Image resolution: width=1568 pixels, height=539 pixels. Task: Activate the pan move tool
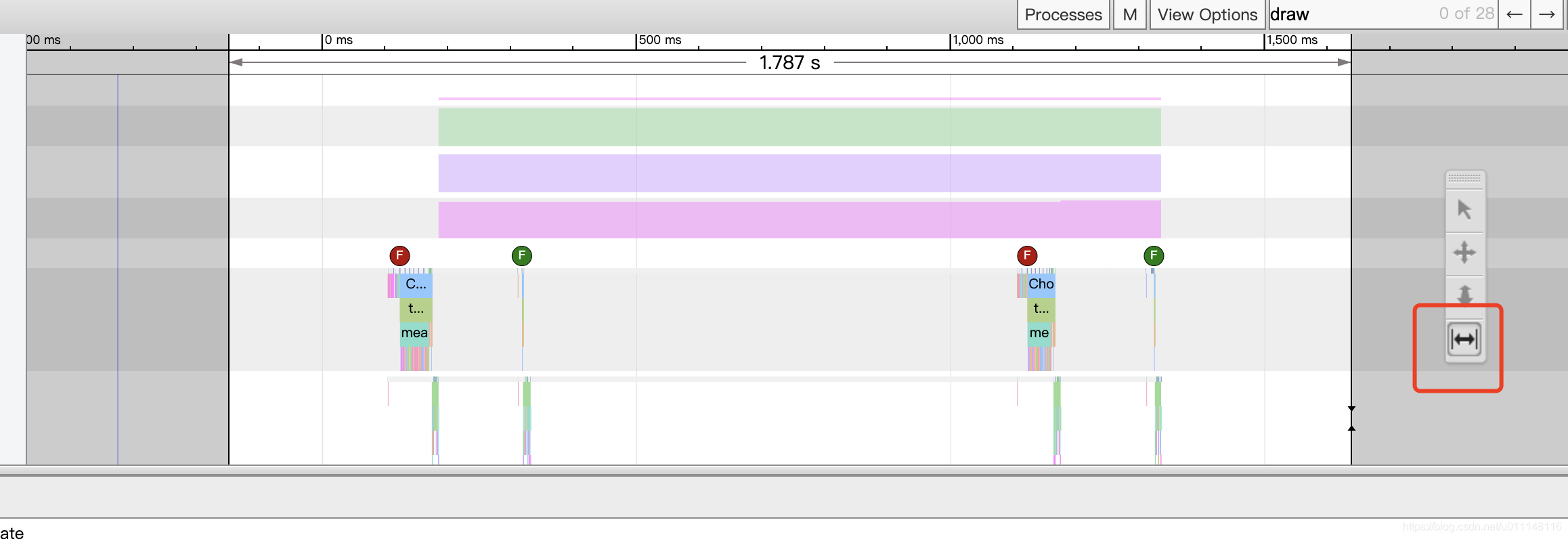tap(1464, 253)
